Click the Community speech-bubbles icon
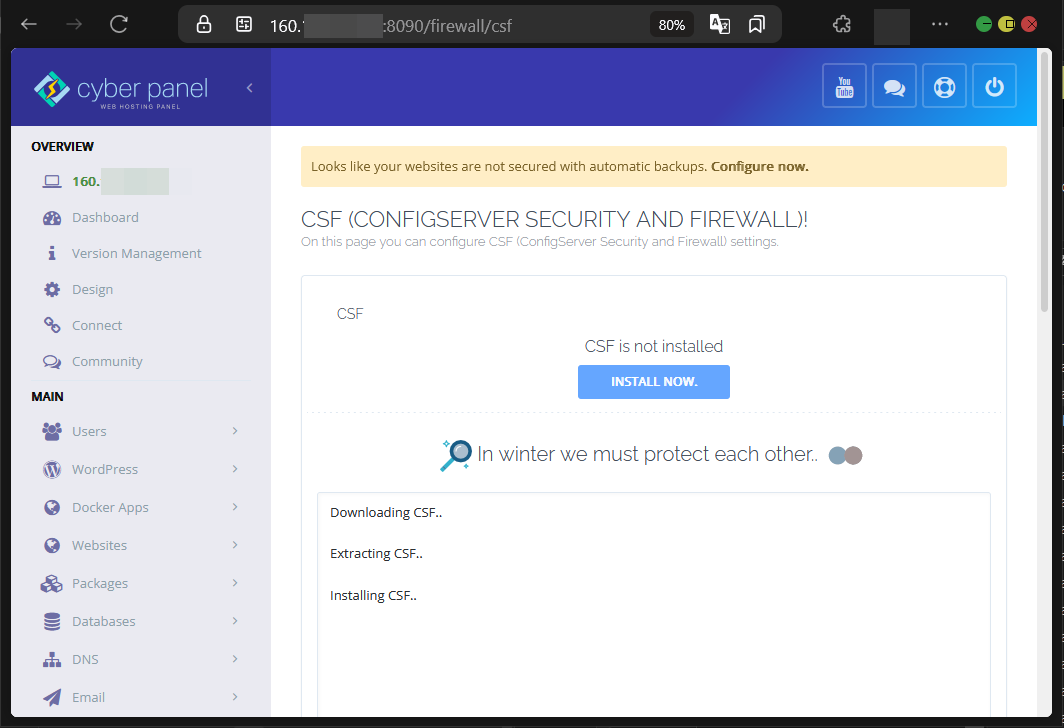 click(x=52, y=362)
